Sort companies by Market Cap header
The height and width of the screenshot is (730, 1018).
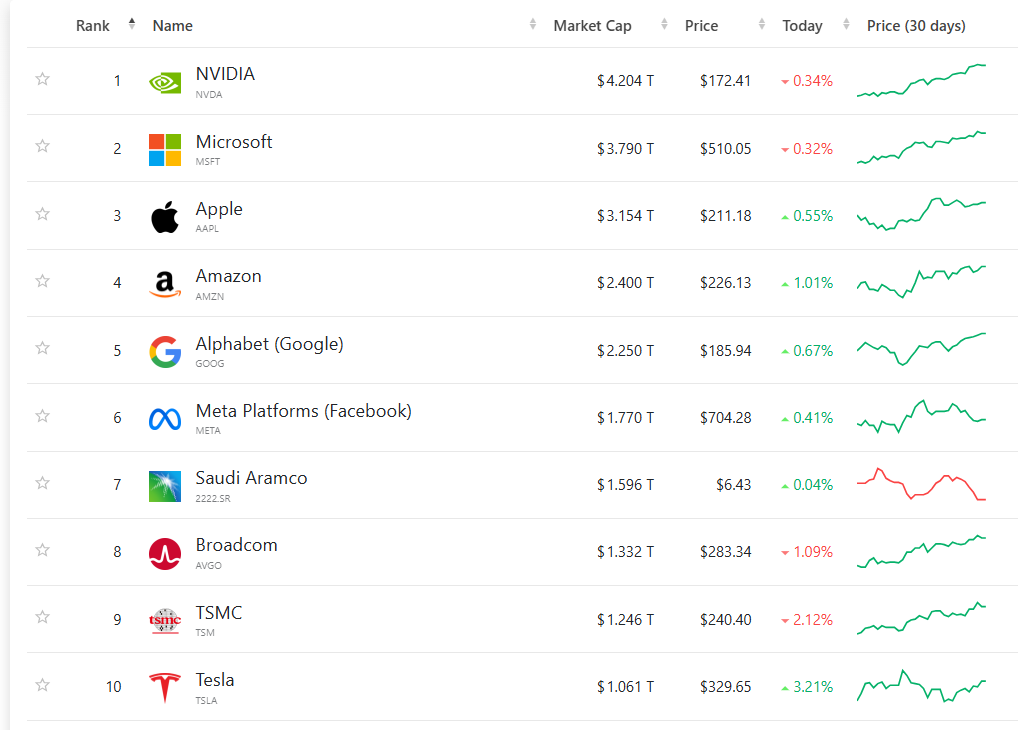click(x=592, y=26)
